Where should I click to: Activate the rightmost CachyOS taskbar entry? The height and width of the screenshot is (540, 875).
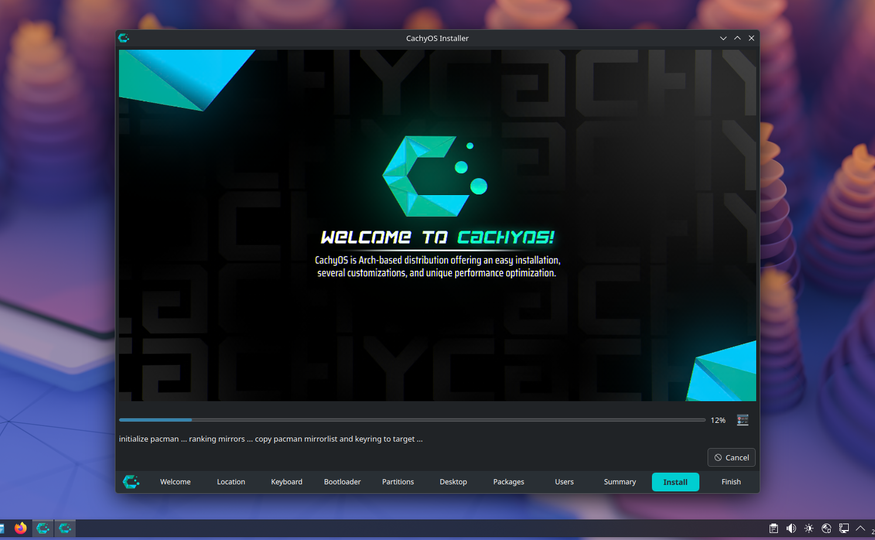click(65, 528)
